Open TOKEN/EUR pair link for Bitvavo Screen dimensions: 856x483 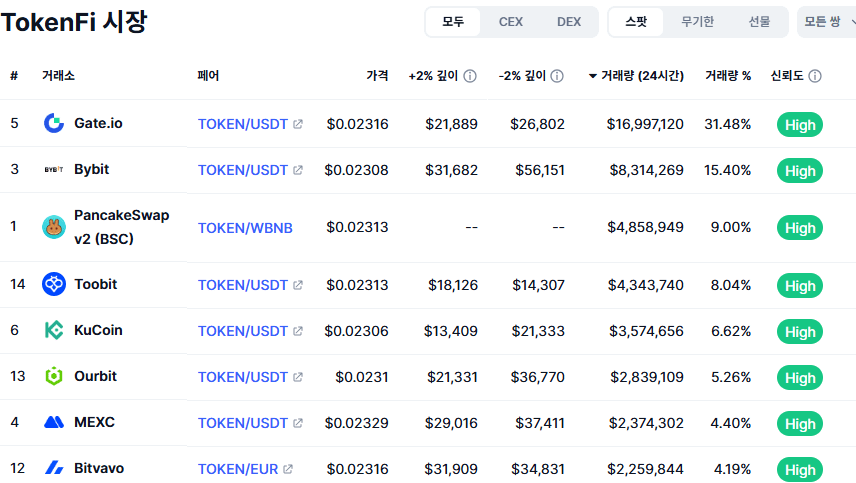tap(238, 469)
